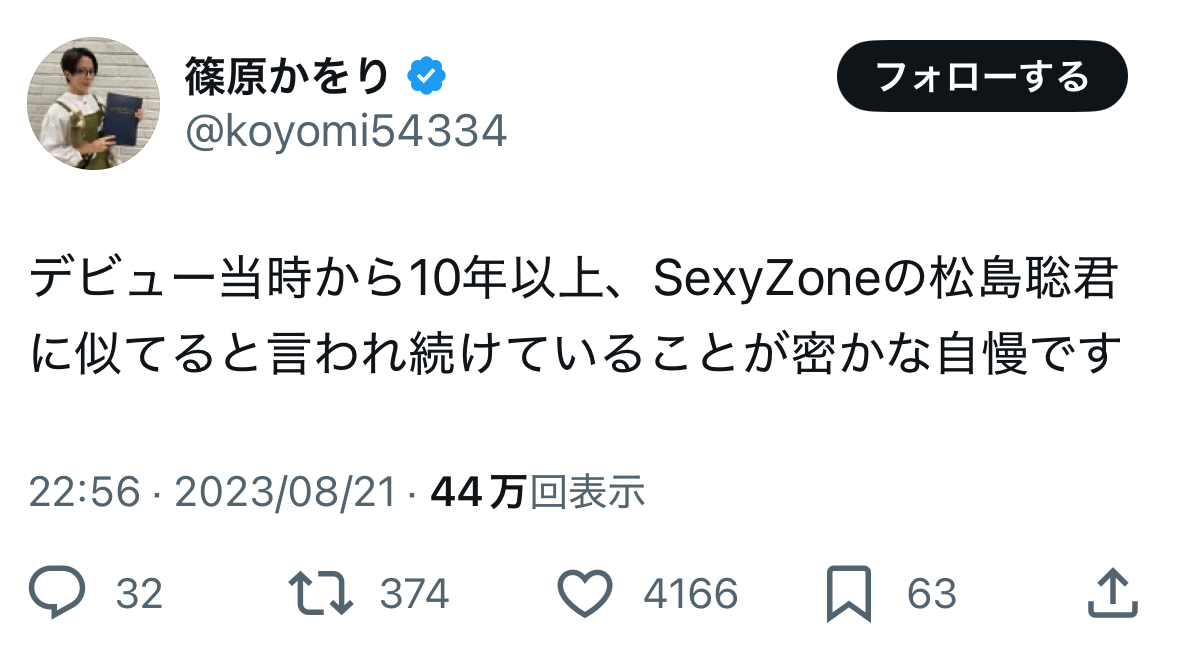The width and height of the screenshot is (1179, 669).
Task: Follow with the フォローする button
Action: (982, 76)
